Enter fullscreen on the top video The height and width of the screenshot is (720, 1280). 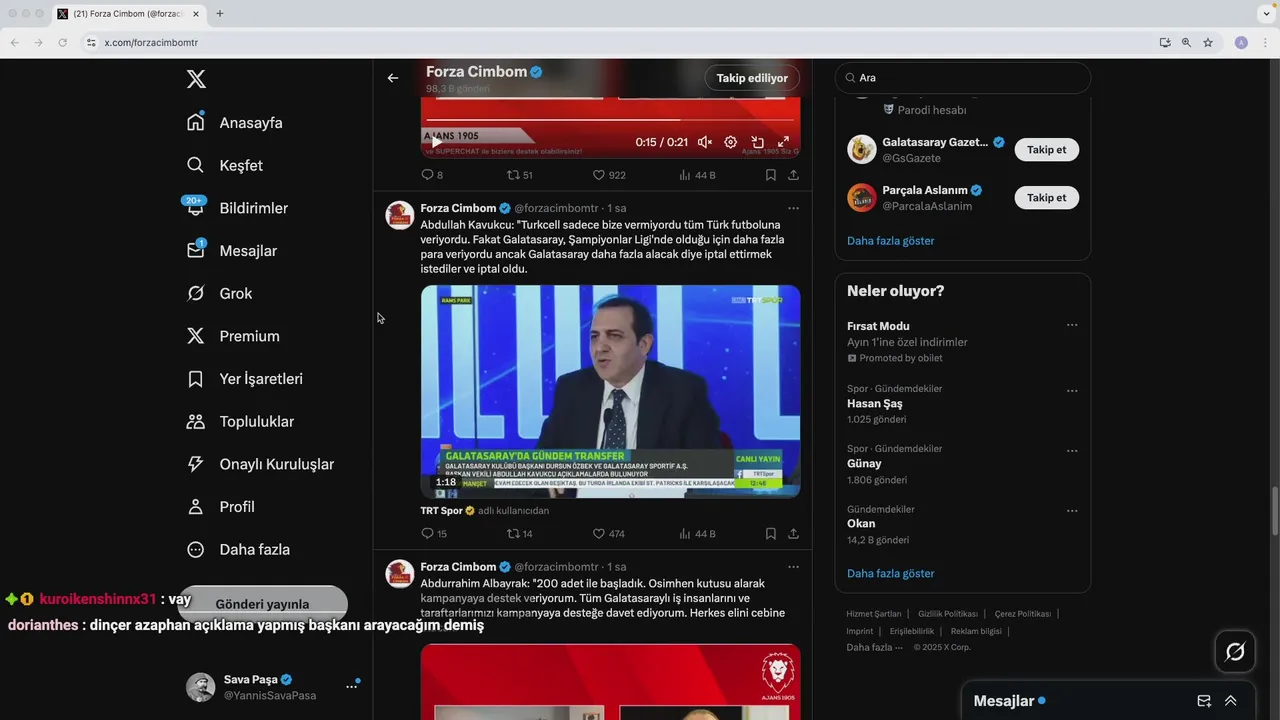click(x=783, y=142)
